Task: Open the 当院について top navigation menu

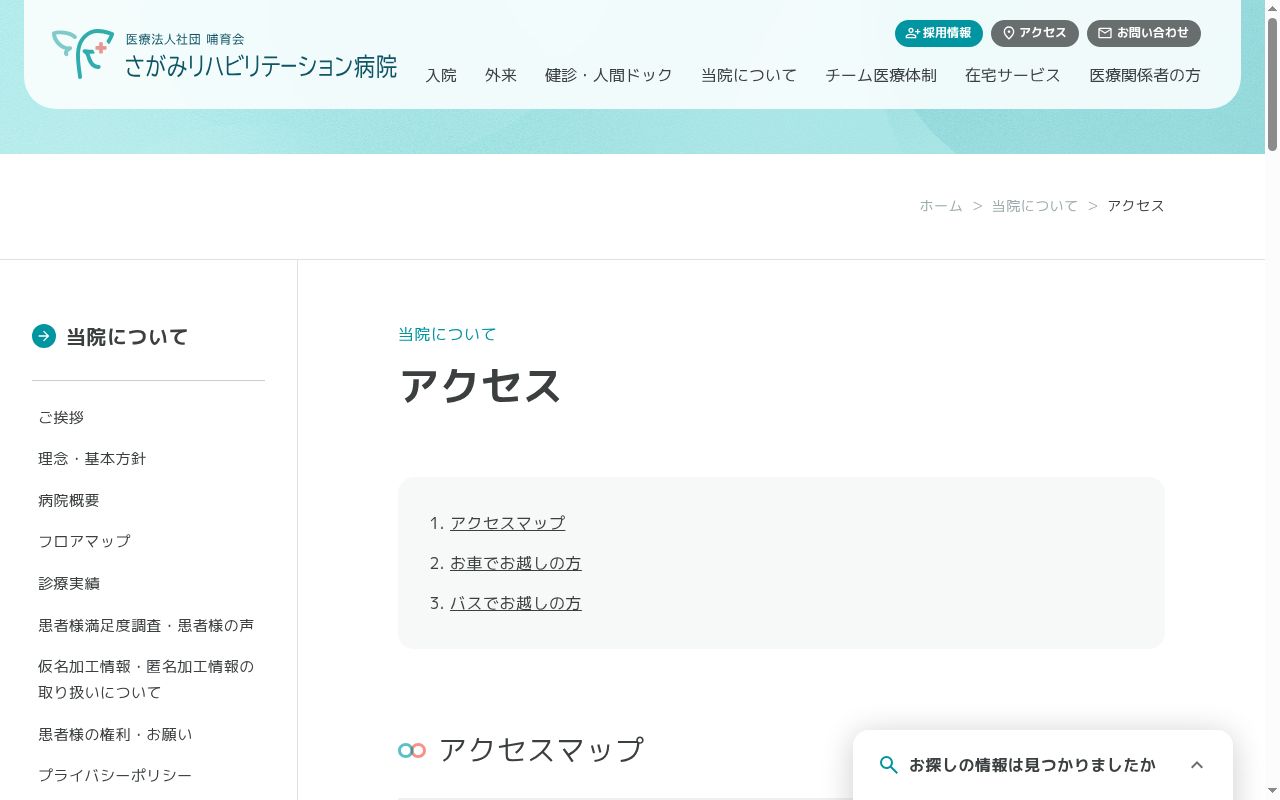Action: pyautogui.click(x=749, y=75)
